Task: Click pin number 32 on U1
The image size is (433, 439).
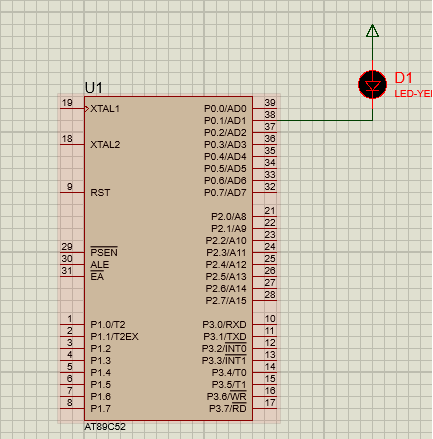Action: pyautogui.click(x=270, y=187)
